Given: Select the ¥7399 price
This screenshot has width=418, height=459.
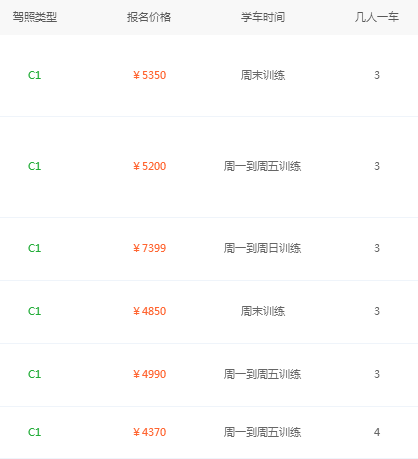Looking at the screenshot, I should click(x=149, y=248).
